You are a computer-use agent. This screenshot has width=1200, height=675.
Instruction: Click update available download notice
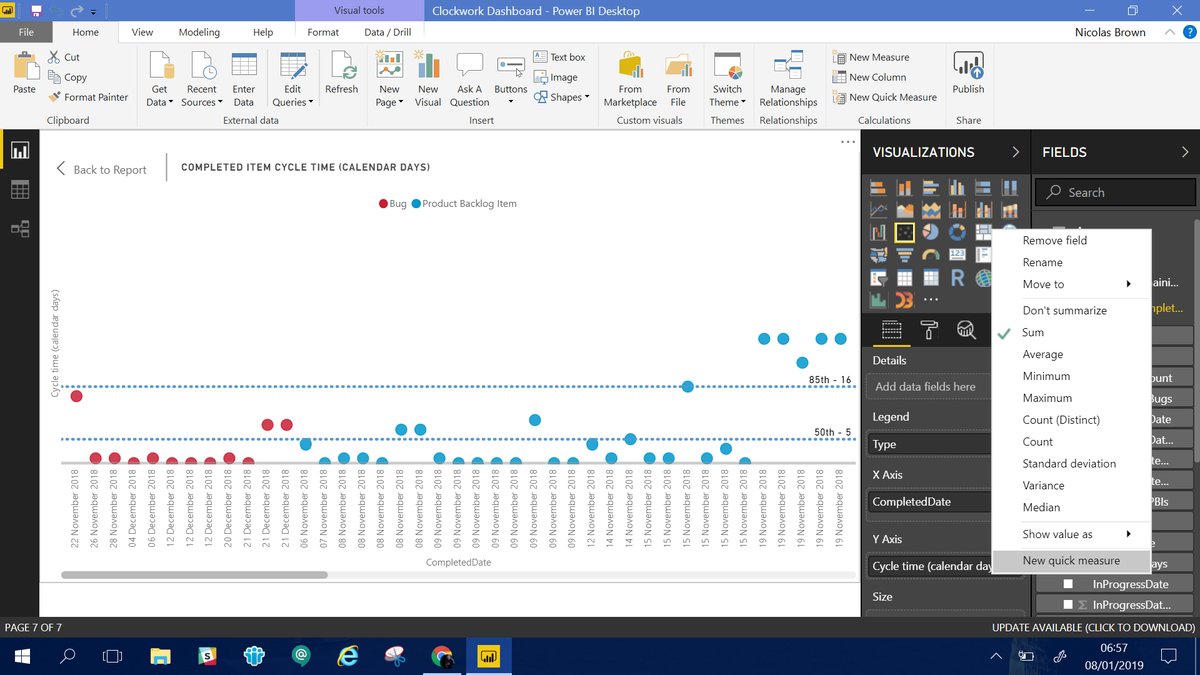(x=1093, y=627)
